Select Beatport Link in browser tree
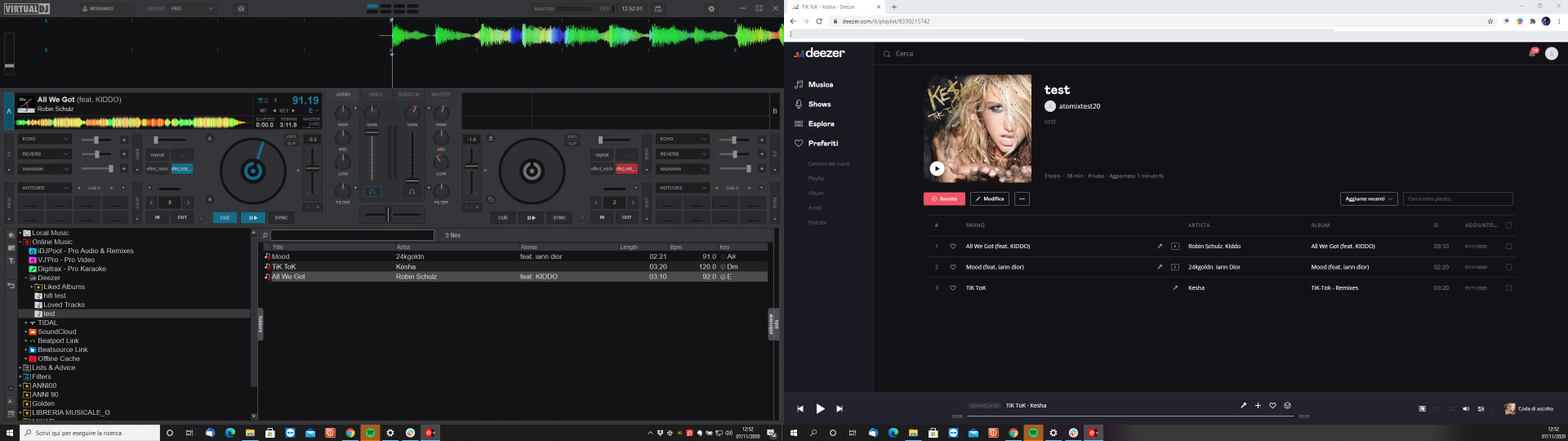The height and width of the screenshot is (441, 1568). pos(58,341)
